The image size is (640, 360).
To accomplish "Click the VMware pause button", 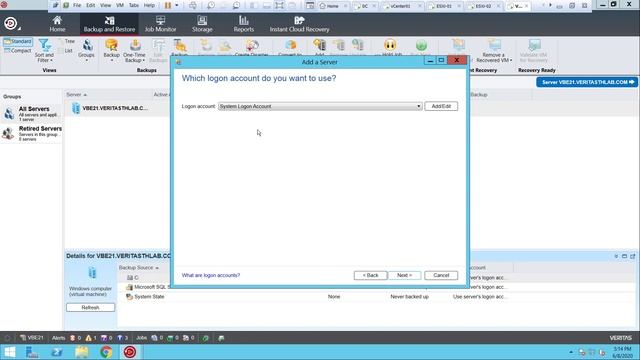I will tap(168, 5).
